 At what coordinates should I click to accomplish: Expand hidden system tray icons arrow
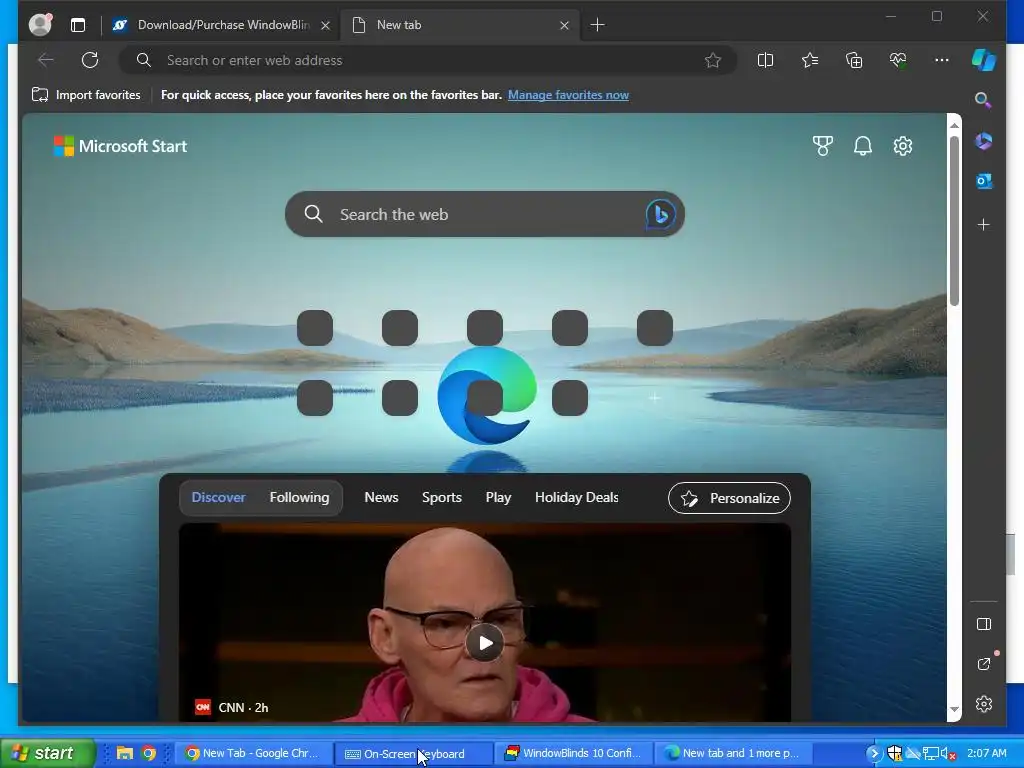(873, 754)
